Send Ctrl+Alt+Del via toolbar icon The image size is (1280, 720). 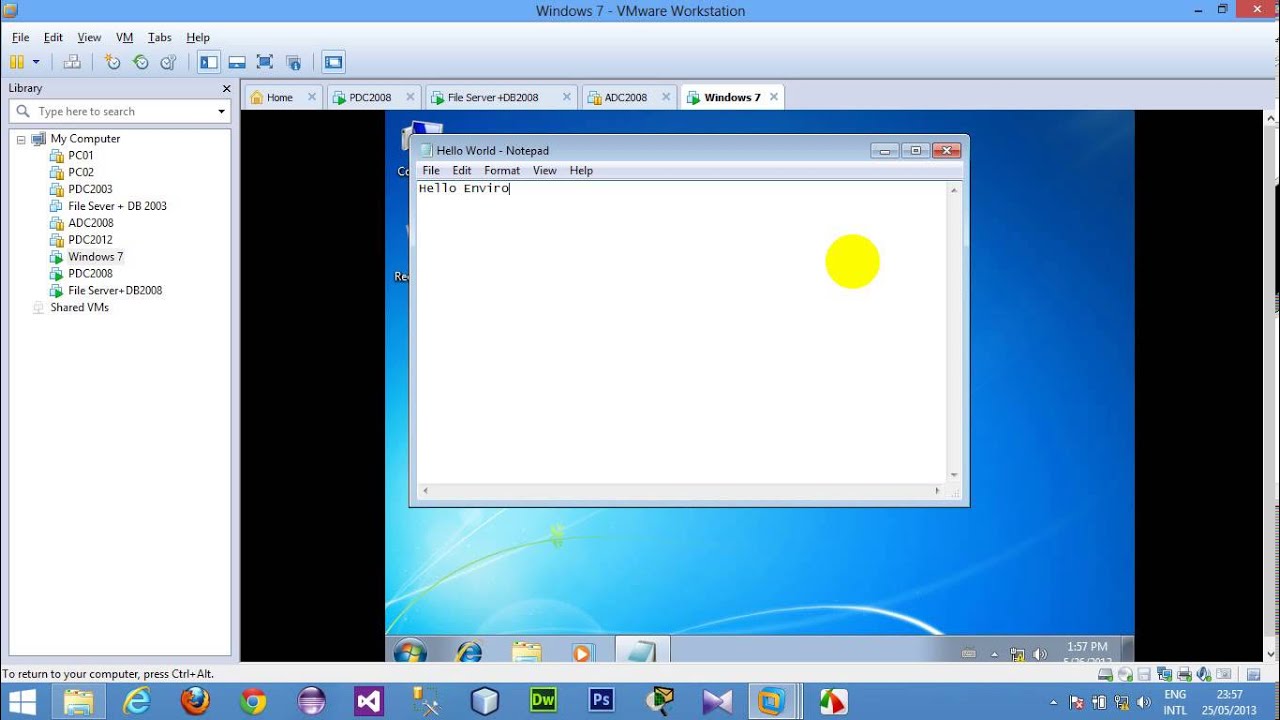72,62
